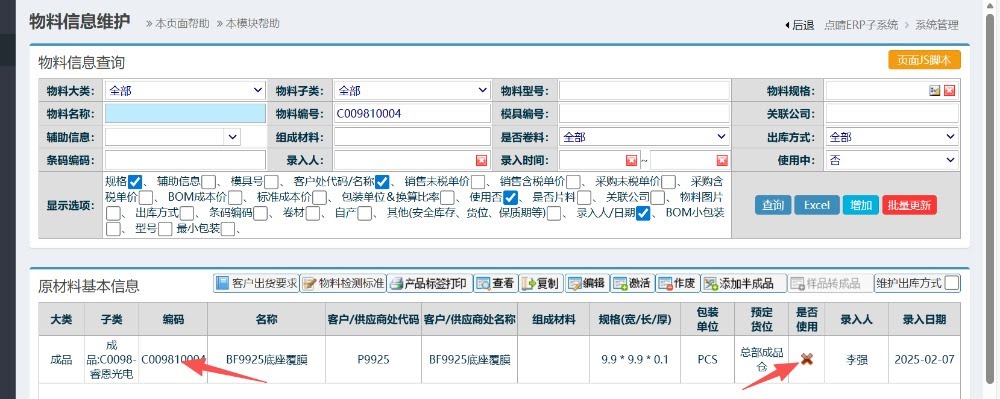Expand the 出库方式 dropdown list
The height and width of the screenshot is (399, 1000).
point(892,137)
